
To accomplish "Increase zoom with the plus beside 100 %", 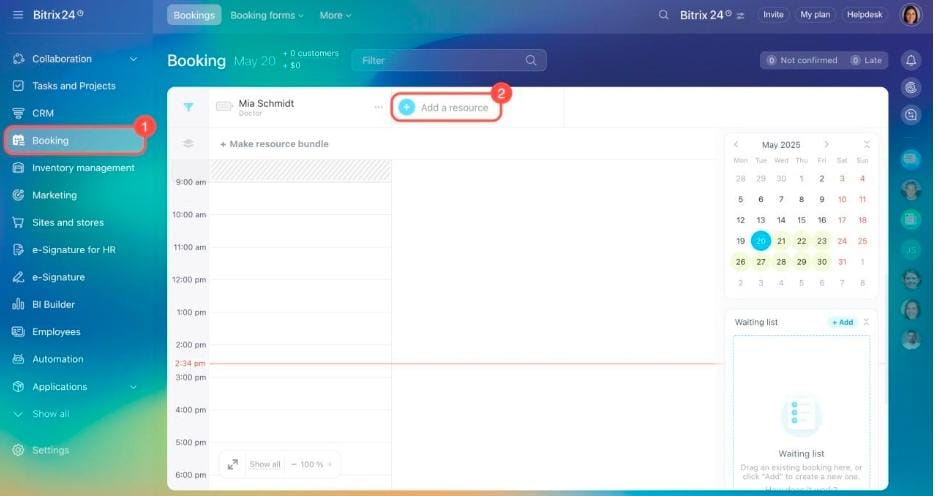I will 330,464.
